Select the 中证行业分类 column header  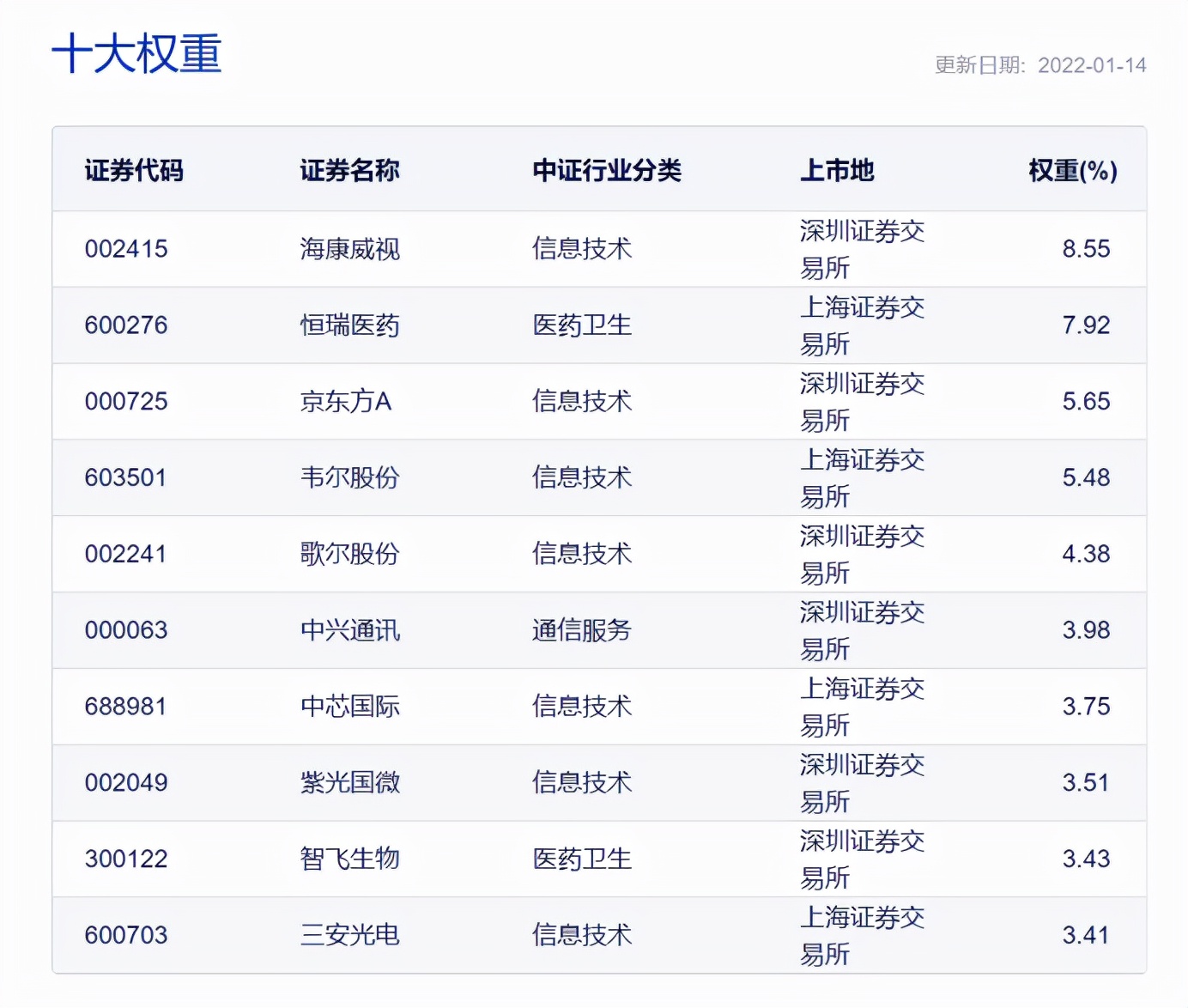608,170
